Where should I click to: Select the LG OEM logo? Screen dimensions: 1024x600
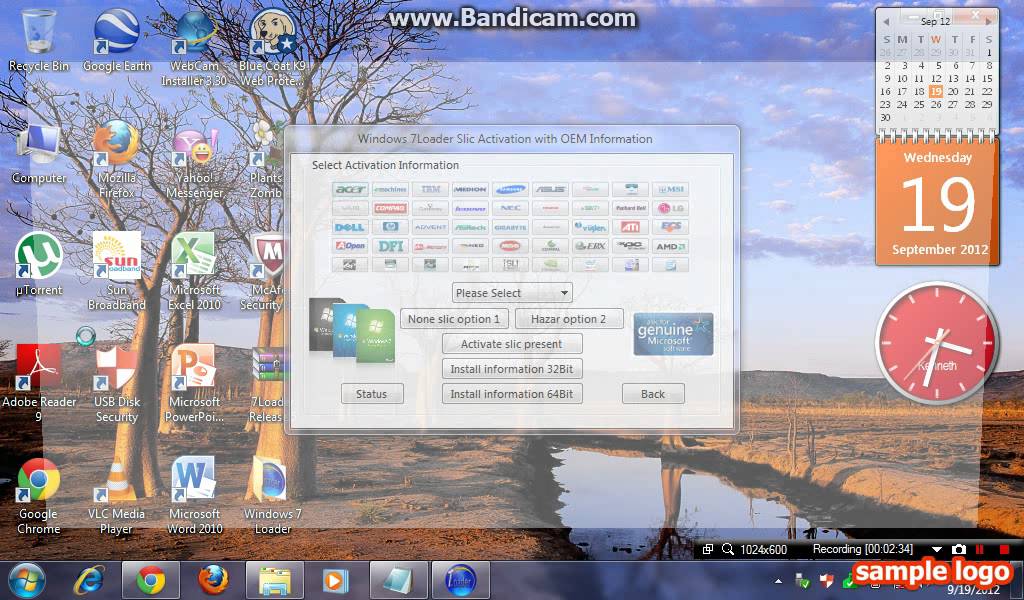tap(670, 208)
